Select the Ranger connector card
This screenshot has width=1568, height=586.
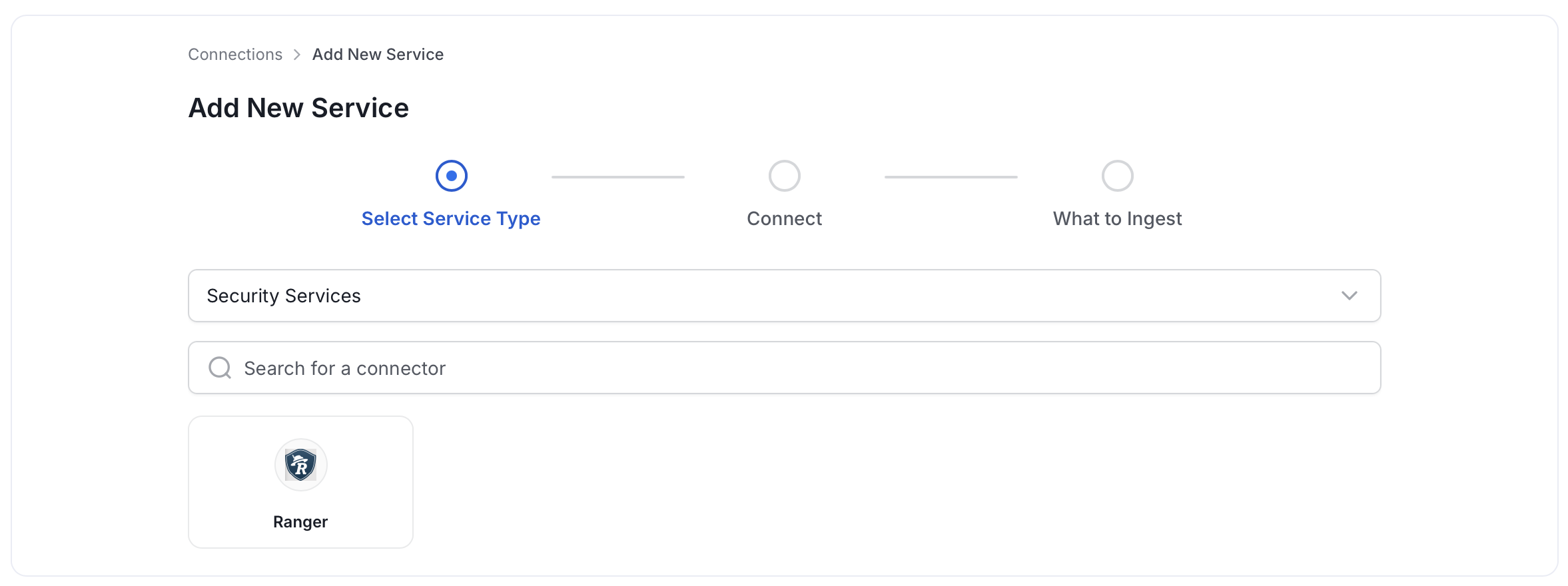300,482
